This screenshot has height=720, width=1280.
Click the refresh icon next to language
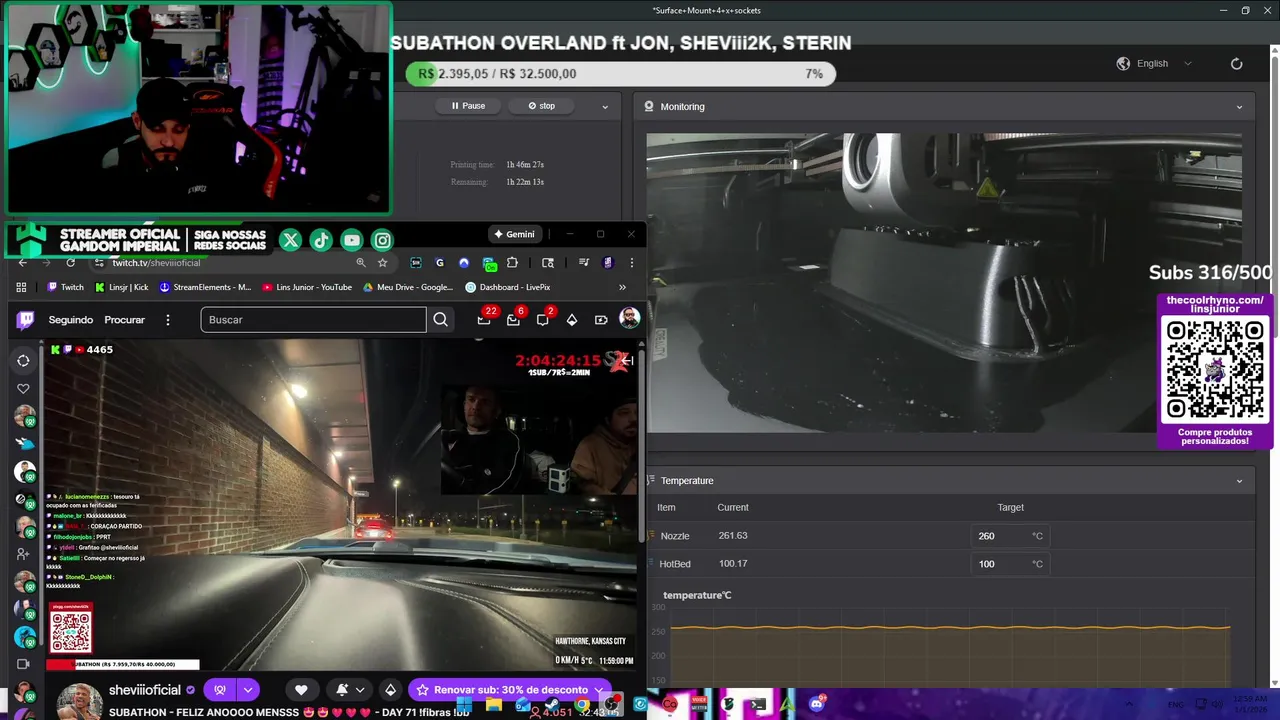coord(1236,63)
